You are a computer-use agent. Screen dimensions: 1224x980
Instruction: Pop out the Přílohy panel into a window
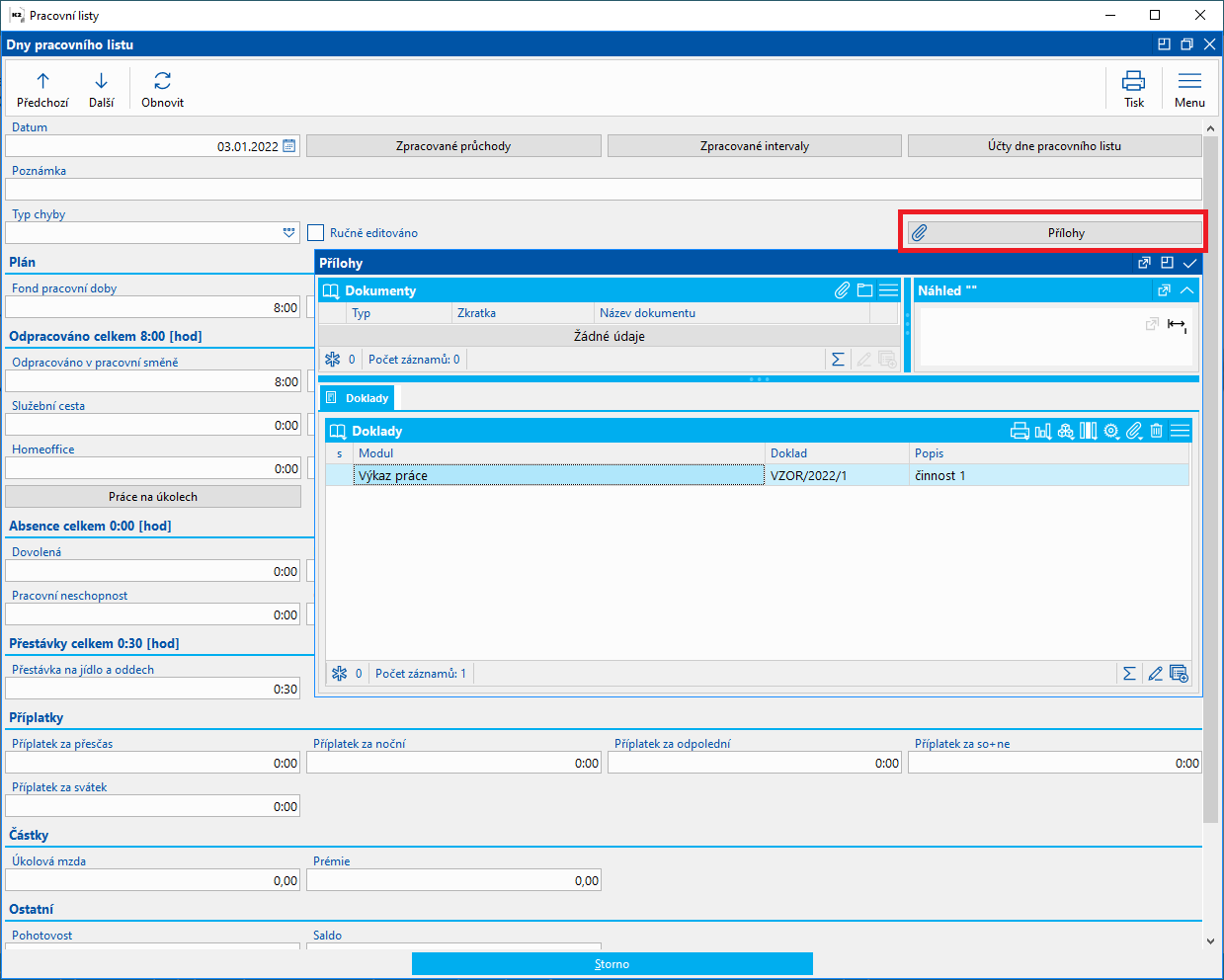[x=1144, y=263]
